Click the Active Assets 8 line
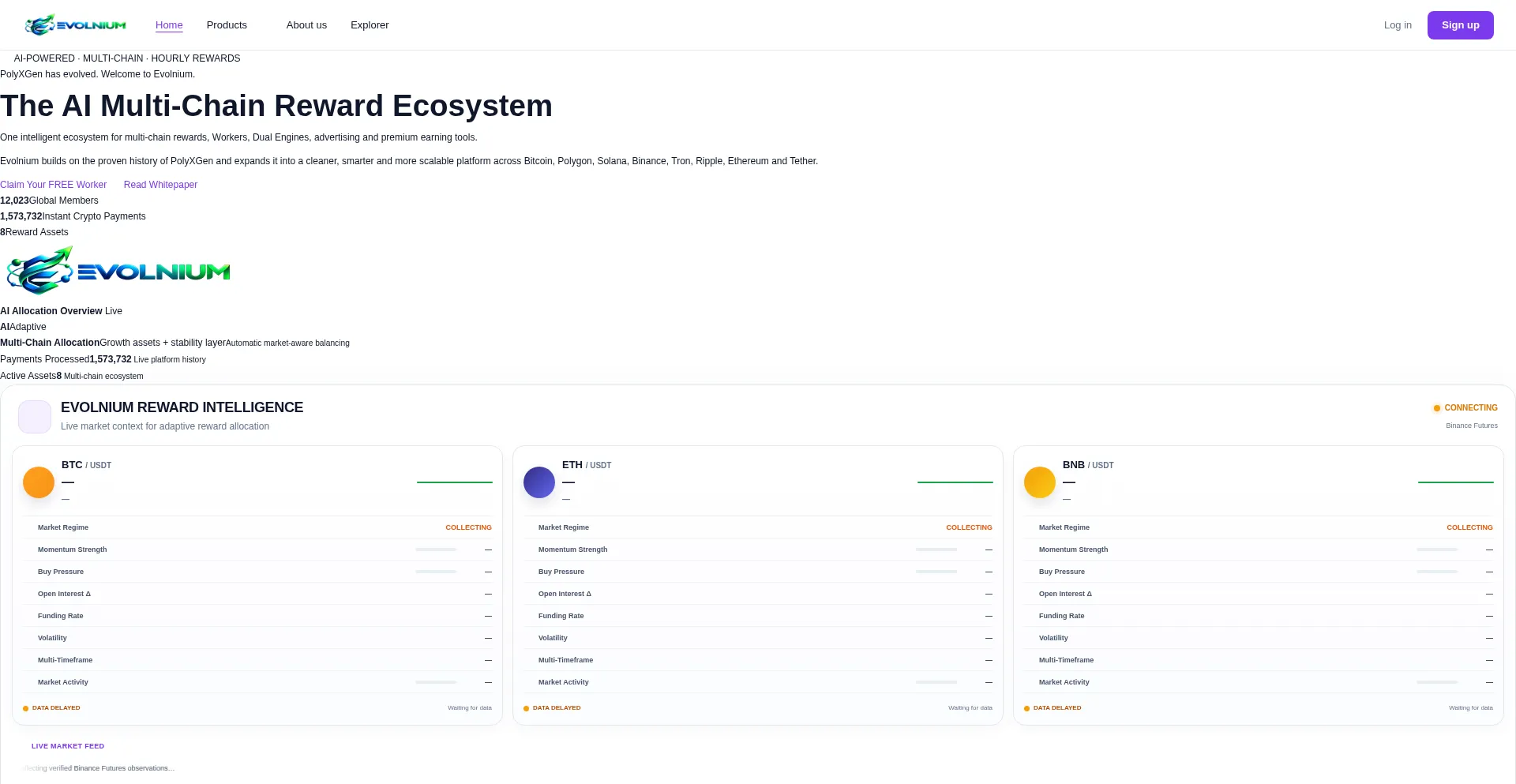The height and width of the screenshot is (784, 1516). 72,376
